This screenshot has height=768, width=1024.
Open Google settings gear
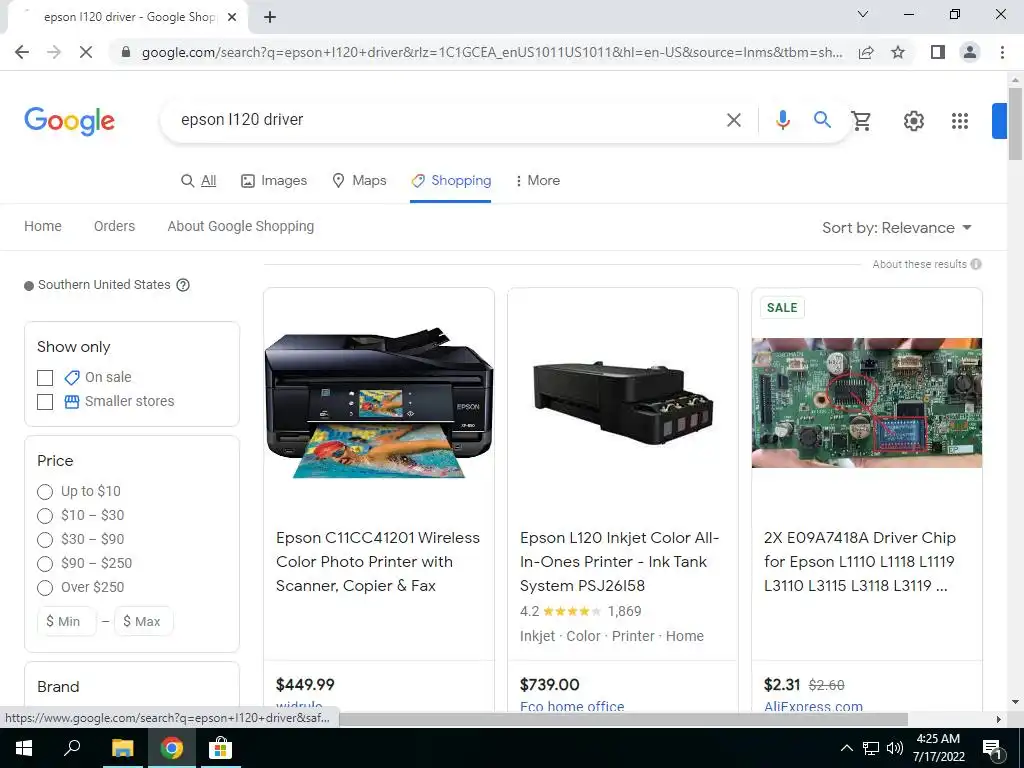click(x=914, y=121)
